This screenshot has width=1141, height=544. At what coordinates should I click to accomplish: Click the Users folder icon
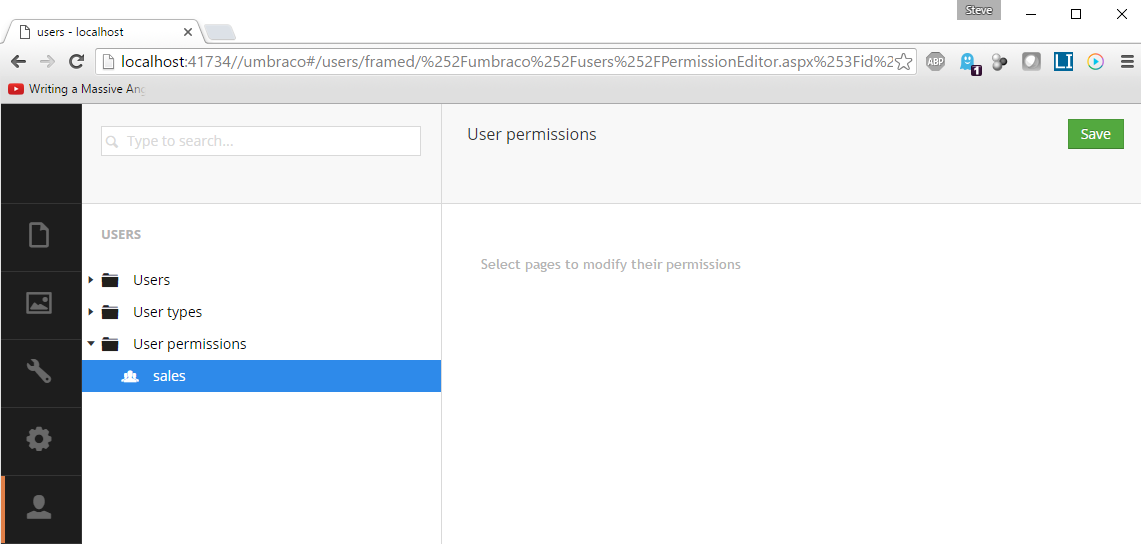(110, 280)
